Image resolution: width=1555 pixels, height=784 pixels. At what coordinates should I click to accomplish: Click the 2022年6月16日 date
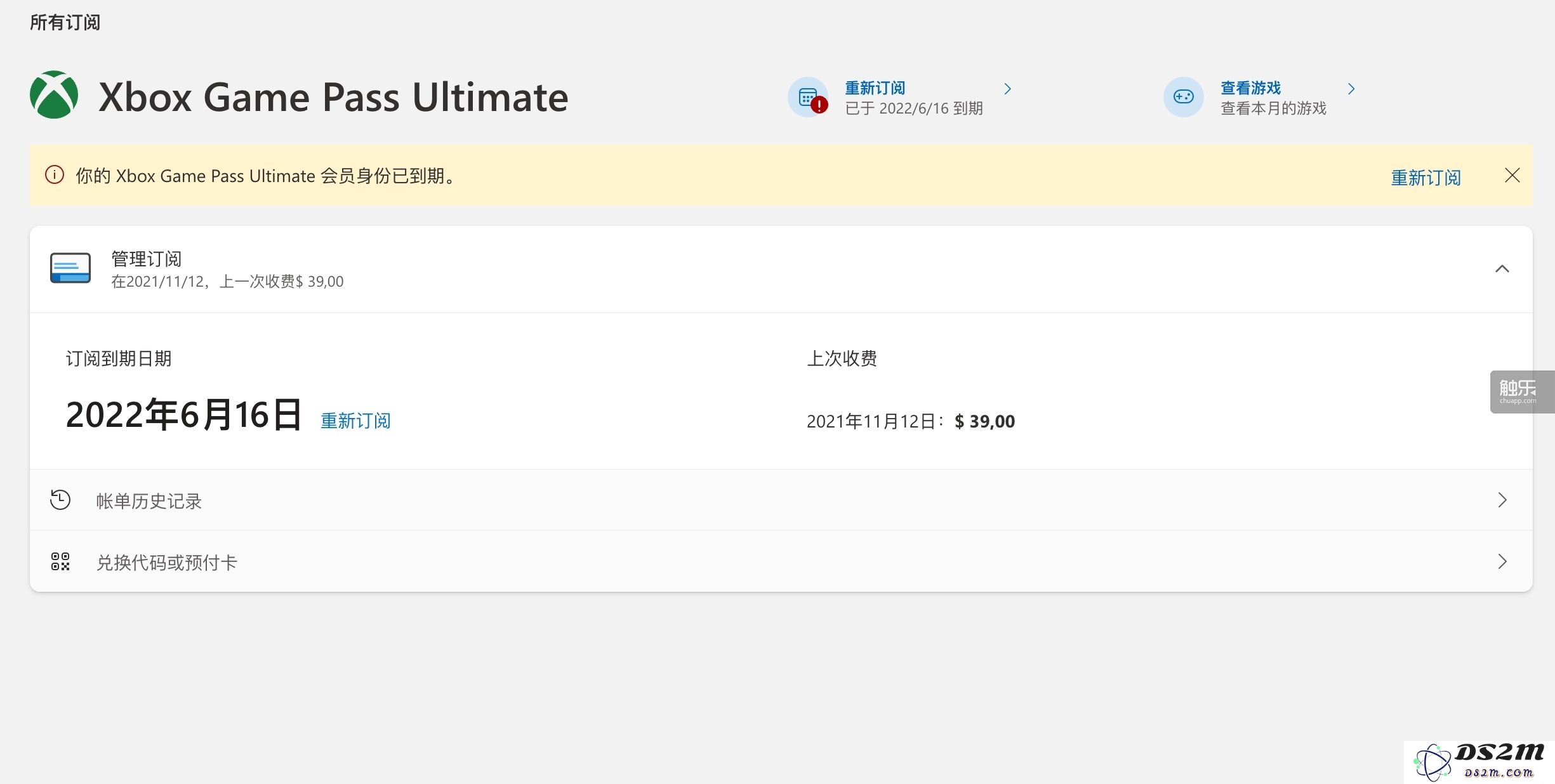(x=183, y=415)
